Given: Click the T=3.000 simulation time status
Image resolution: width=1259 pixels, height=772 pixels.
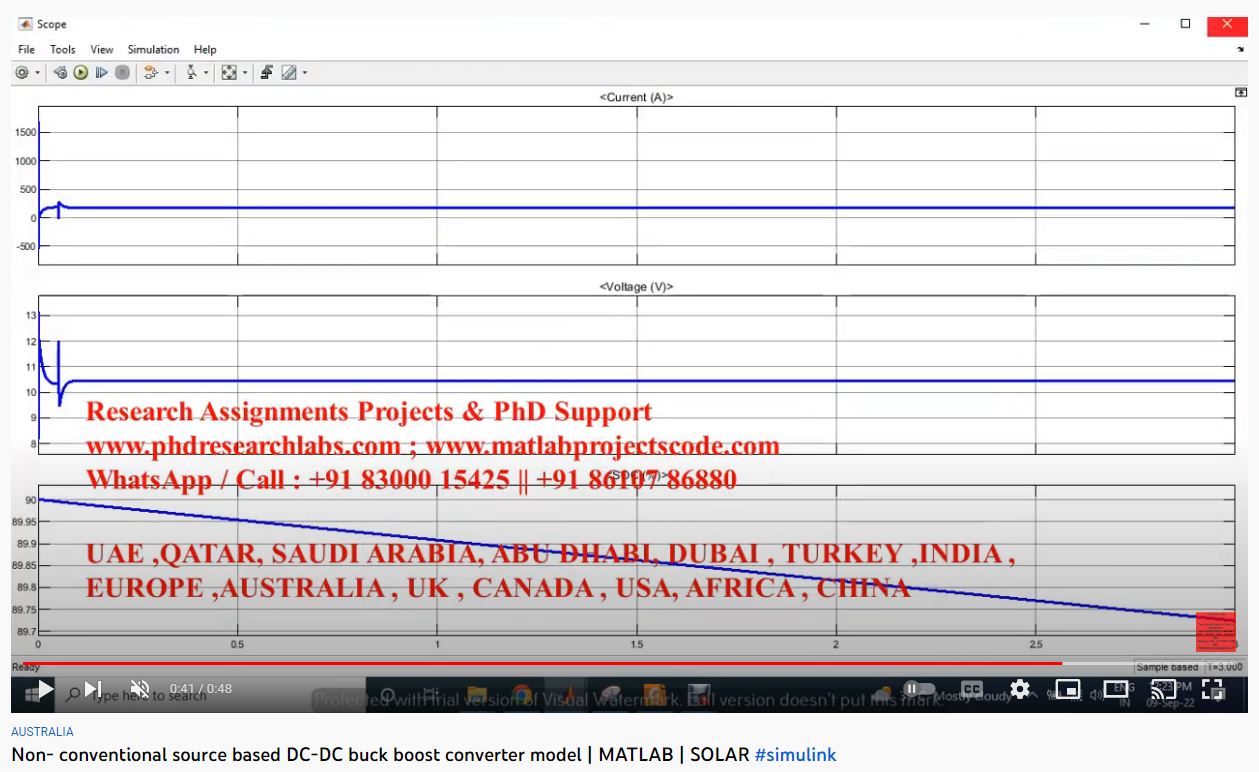Looking at the screenshot, I should [x=1223, y=667].
